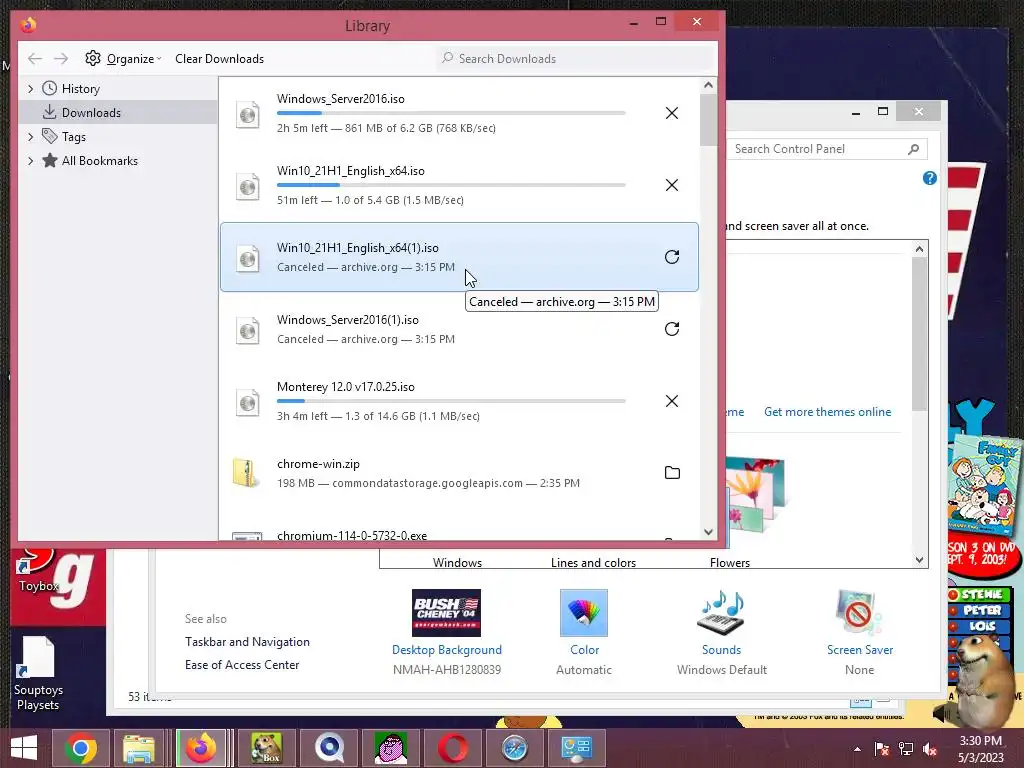Open the Control Panel help question mark
1024x768 pixels.
click(x=929, y=178)
